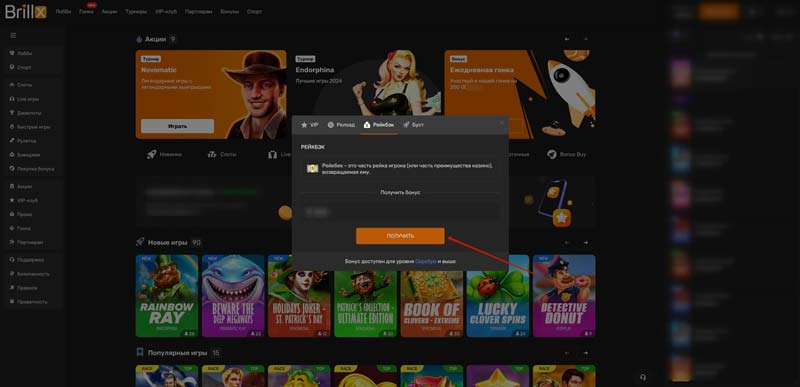800x387 pixels.
Task: Switch to the VIP tab in dialog
Action: coord(310,125)
